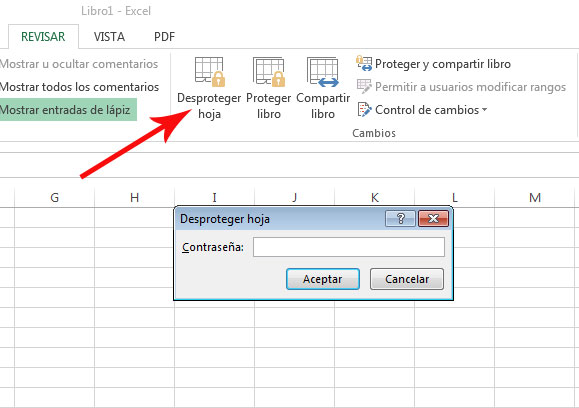Select the REVISAR tab
Screen dimensions: 579x408
[x=43, y=37]
